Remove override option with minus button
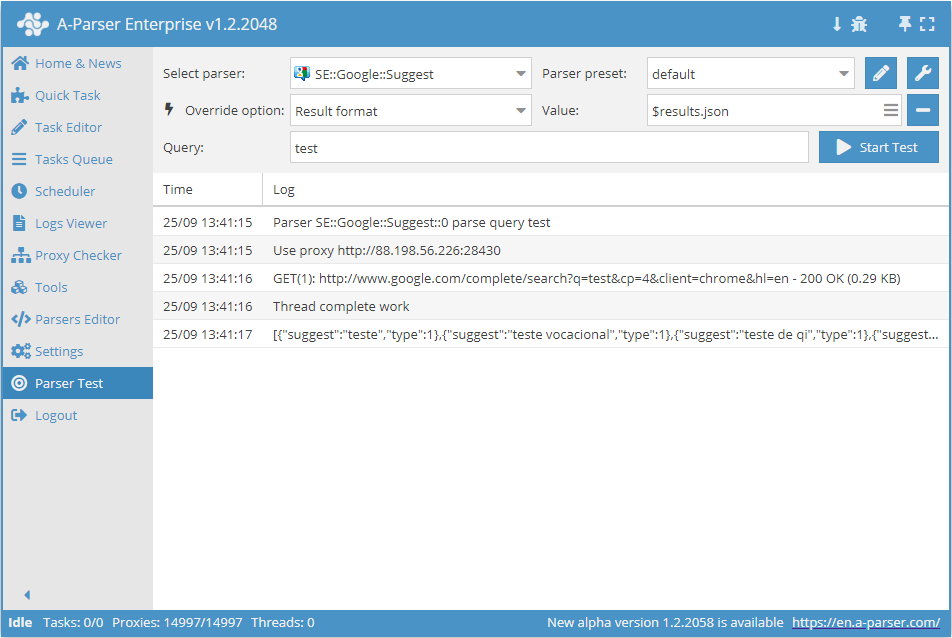 point(923,111)
